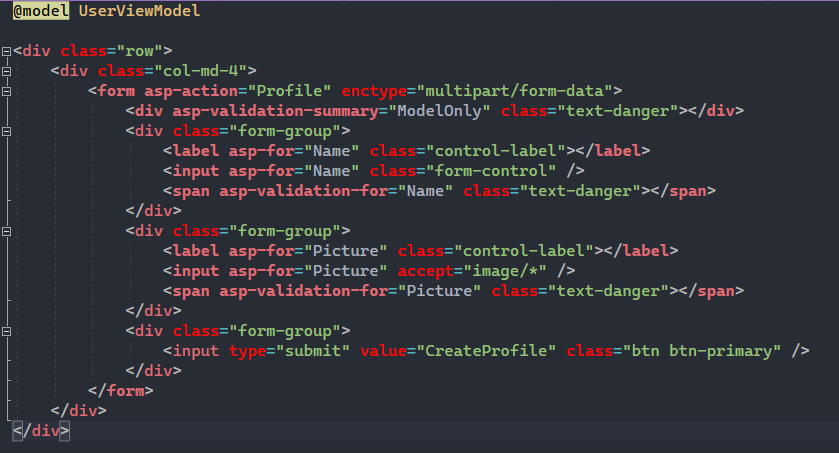The width and height of the screenshot is (839, 453).
Task: Collapse the div class="col-md-4" block
Action: click(6, 71)
